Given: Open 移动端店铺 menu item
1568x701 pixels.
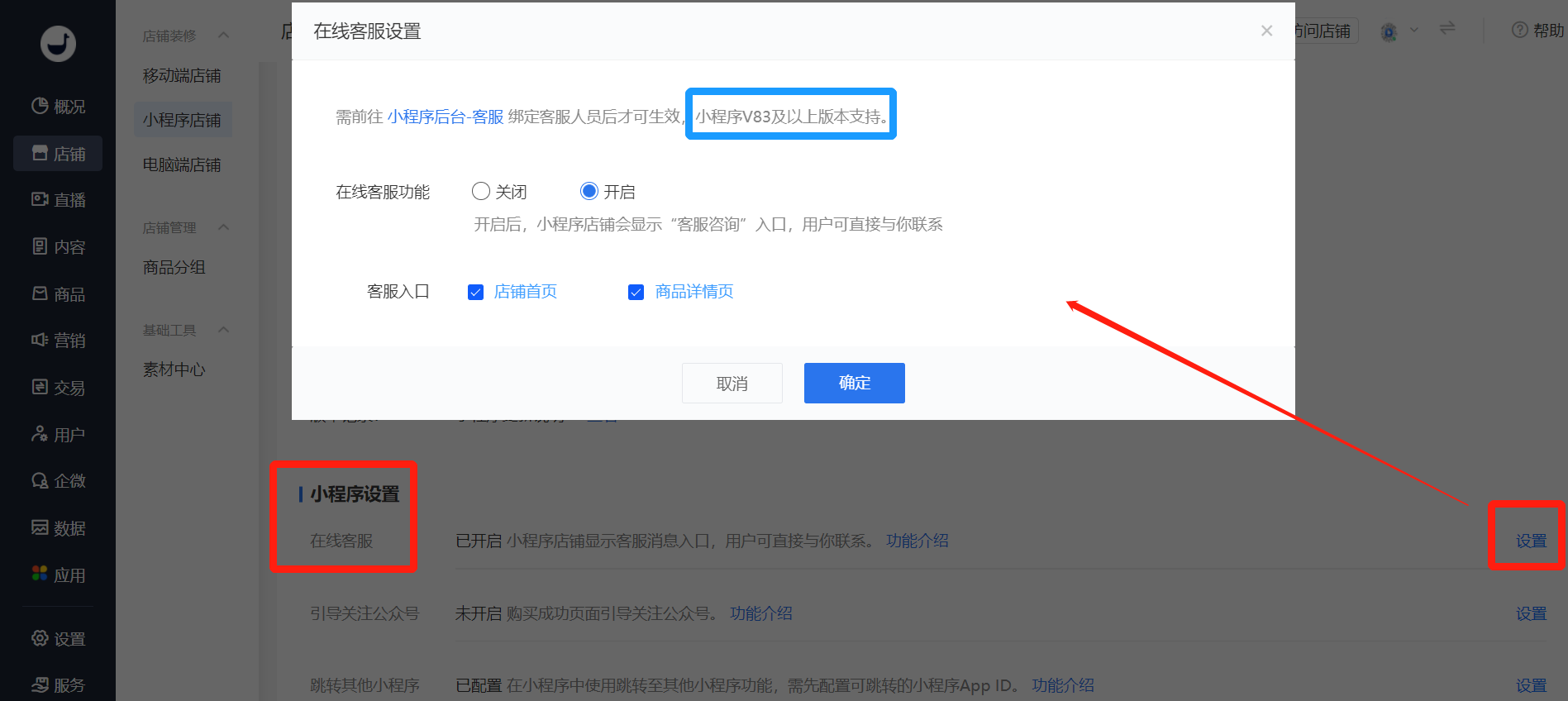Looking at the screenshot, I should tap(182, 75).
